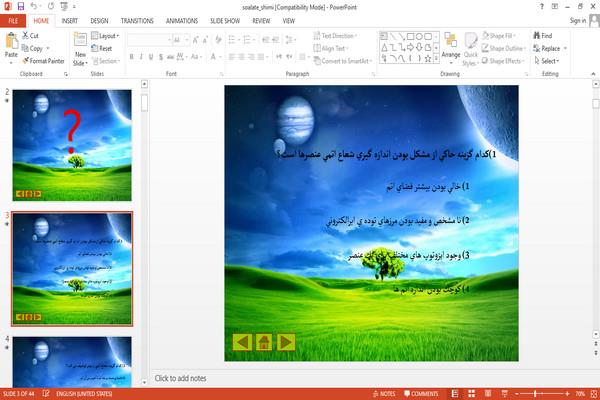Reset the slide layout
The height and width of the screenshot is (400, 600).
102,48
